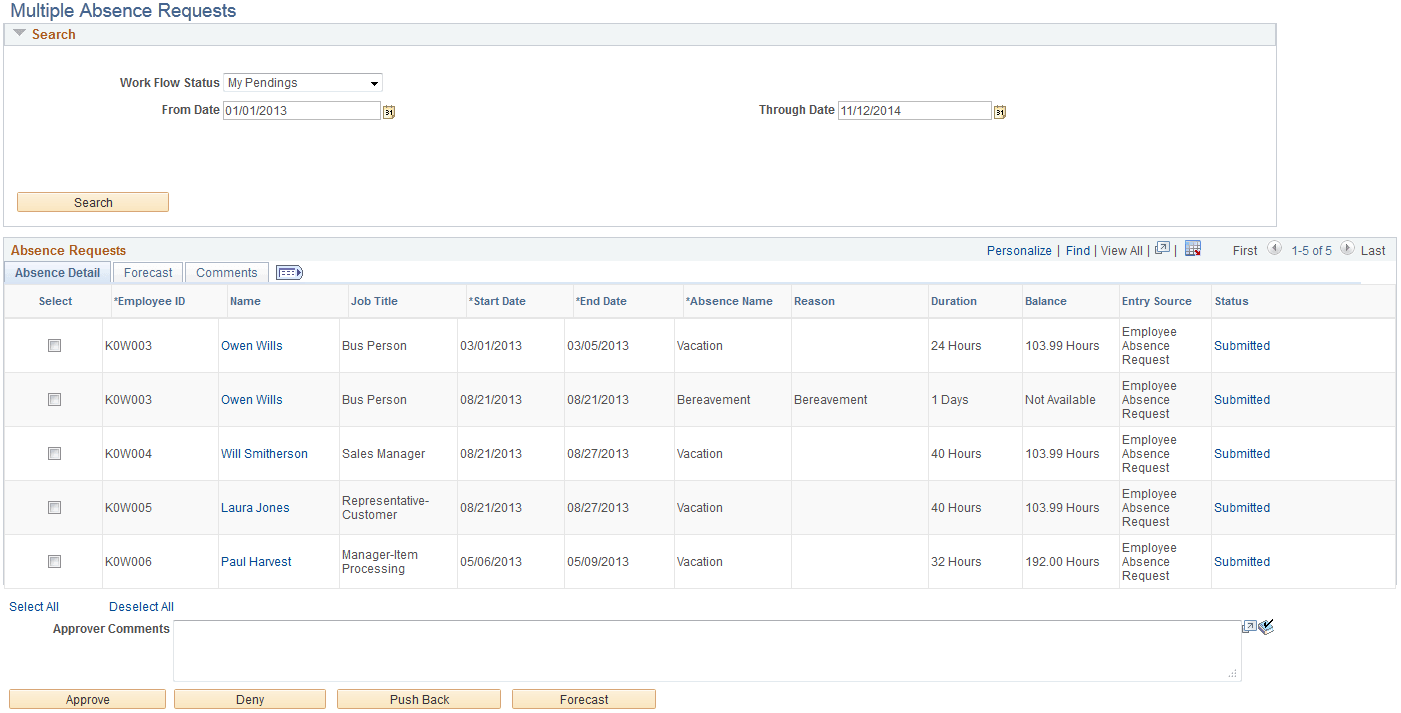This screenshot has height=713, width=1401.
Task: Open the Comments tab
Action: pos(227,271)
